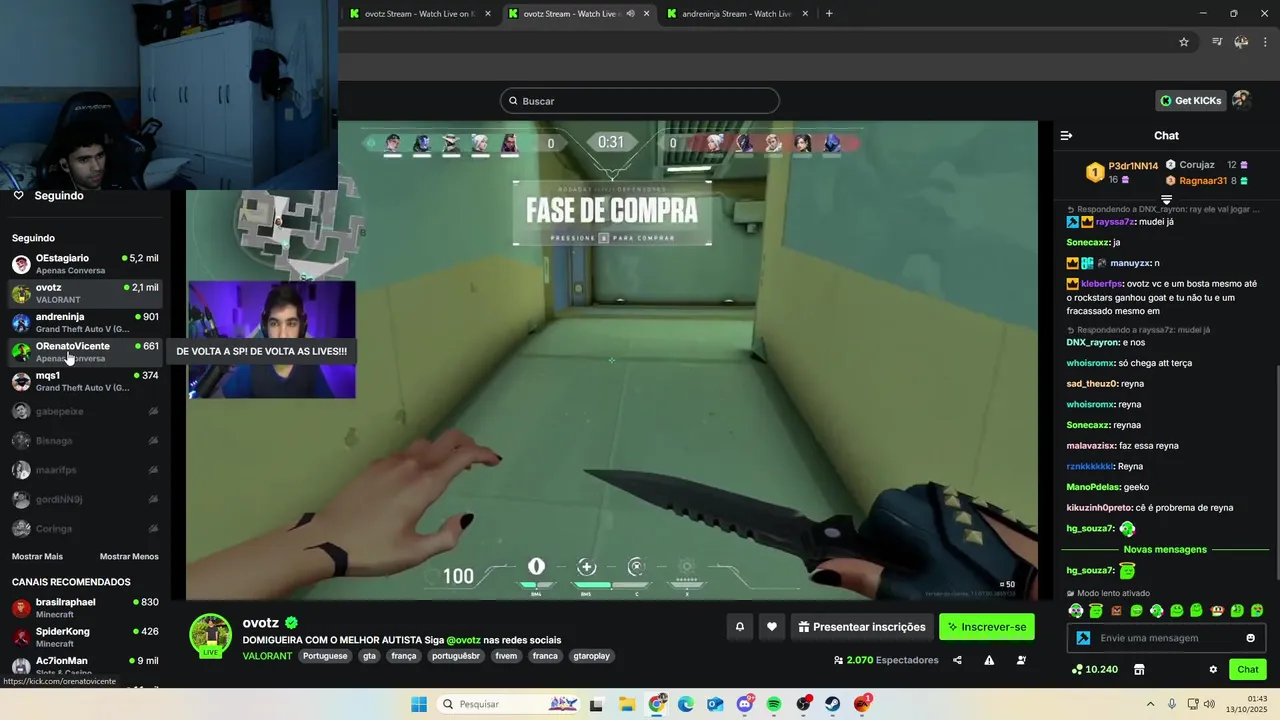Click the icon right of the report triangle
1280x720 pixels.
point(1021,660)
